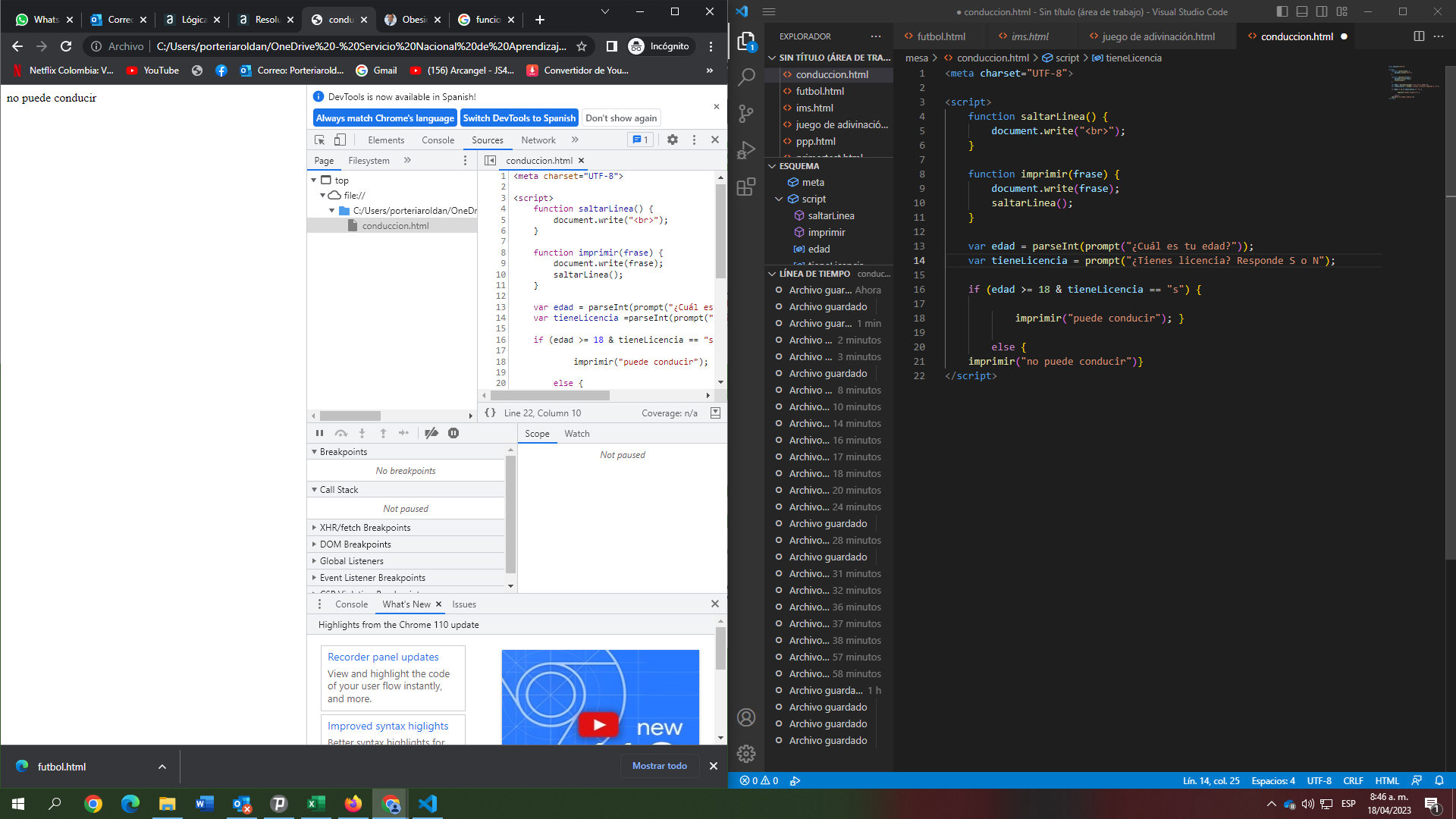Click the Step over next function call icon
1456x819 pixels.
click(342, 433)
